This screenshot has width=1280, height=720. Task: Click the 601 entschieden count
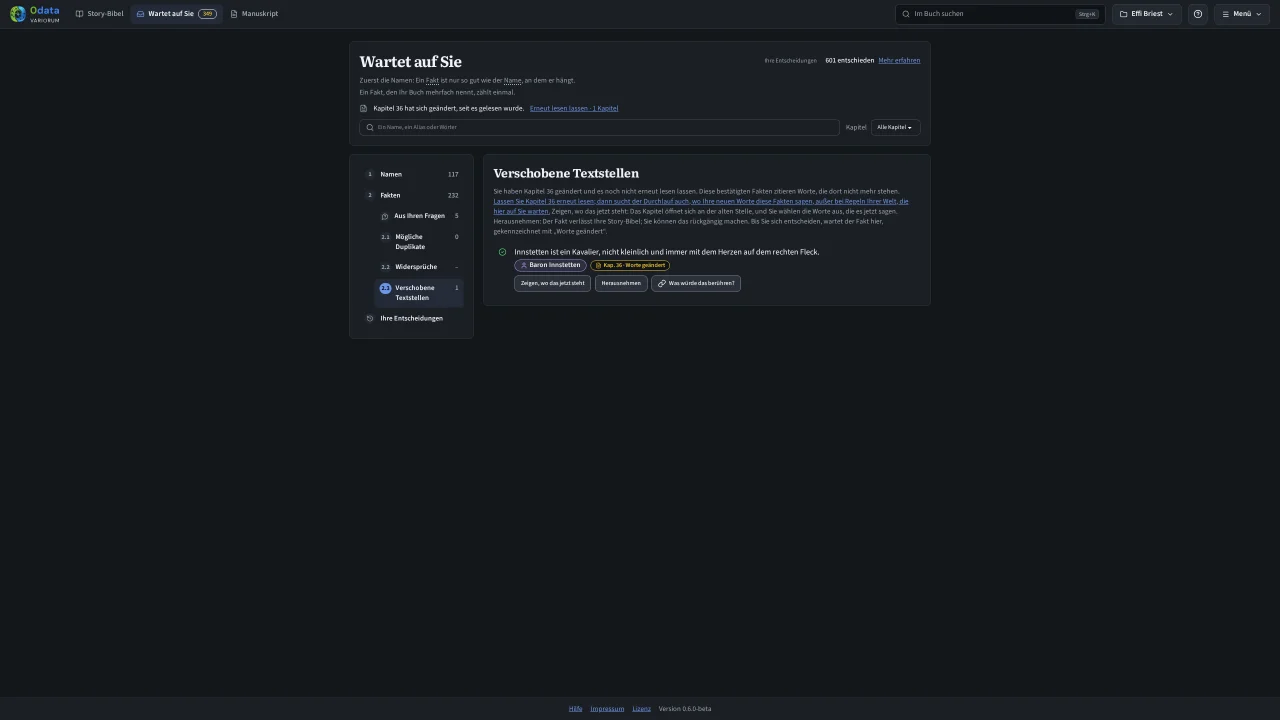click(x=849, y=60)
